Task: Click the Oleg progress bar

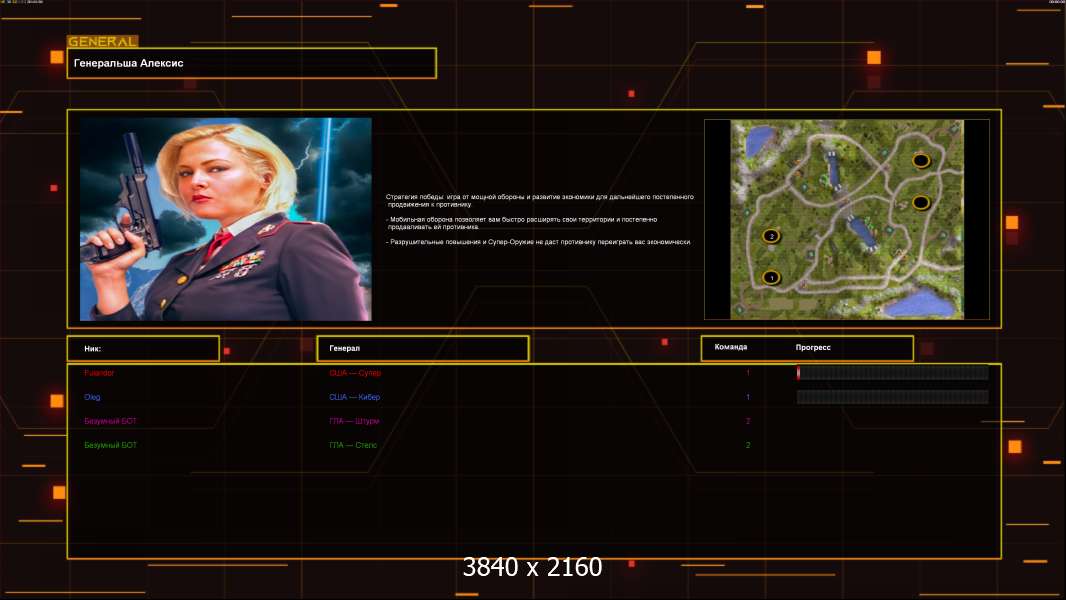Action: click(893, 397)
